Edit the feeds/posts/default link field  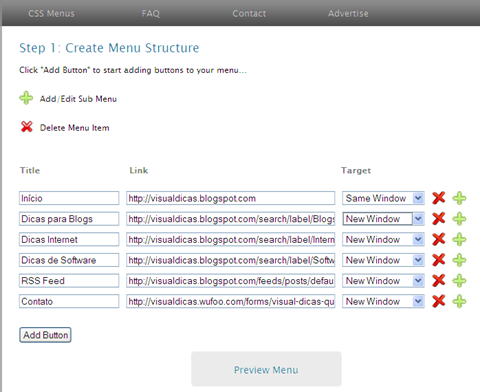coord(231,281)
